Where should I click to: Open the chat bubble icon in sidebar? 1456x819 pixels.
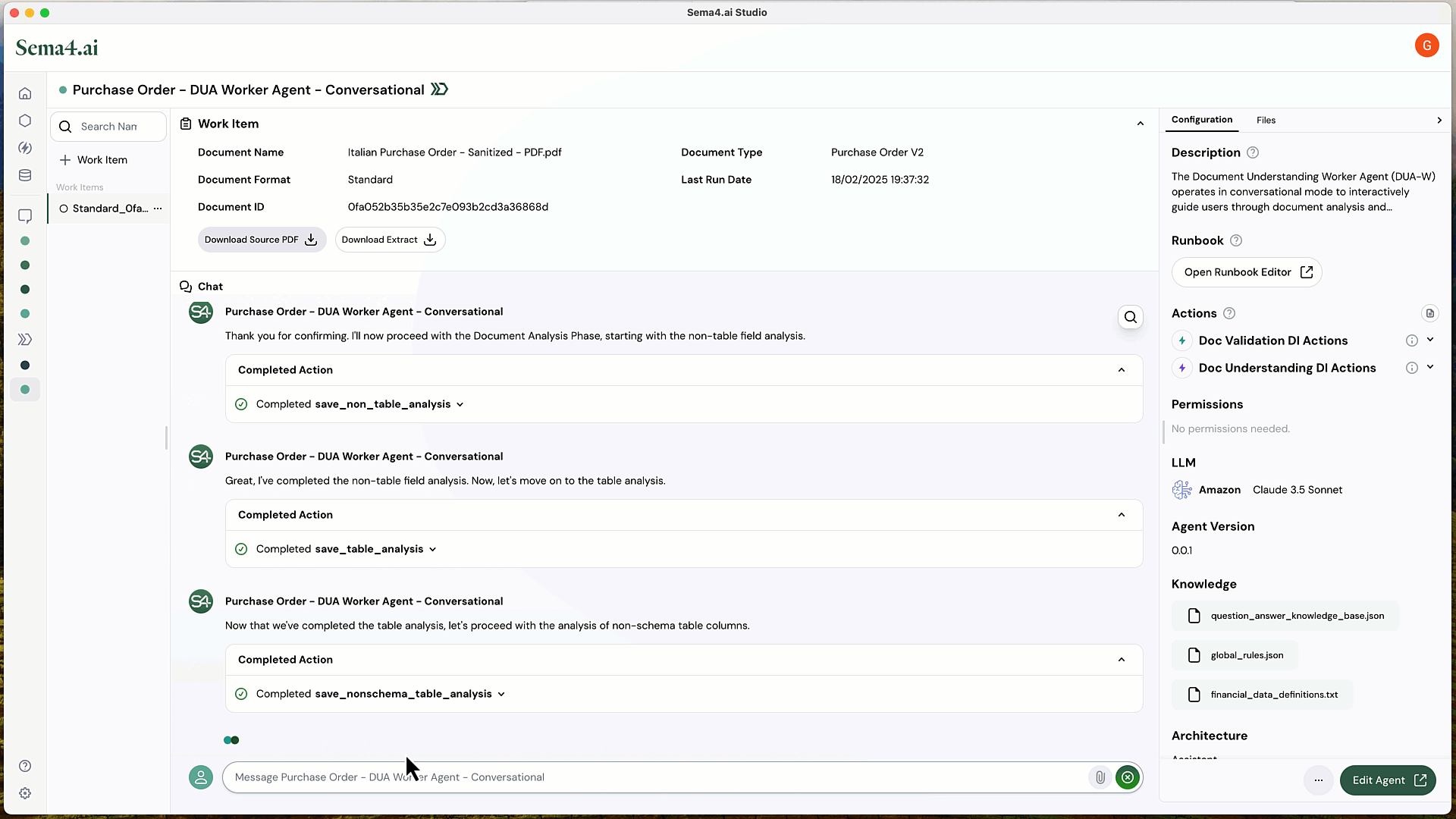click(25, 216)
